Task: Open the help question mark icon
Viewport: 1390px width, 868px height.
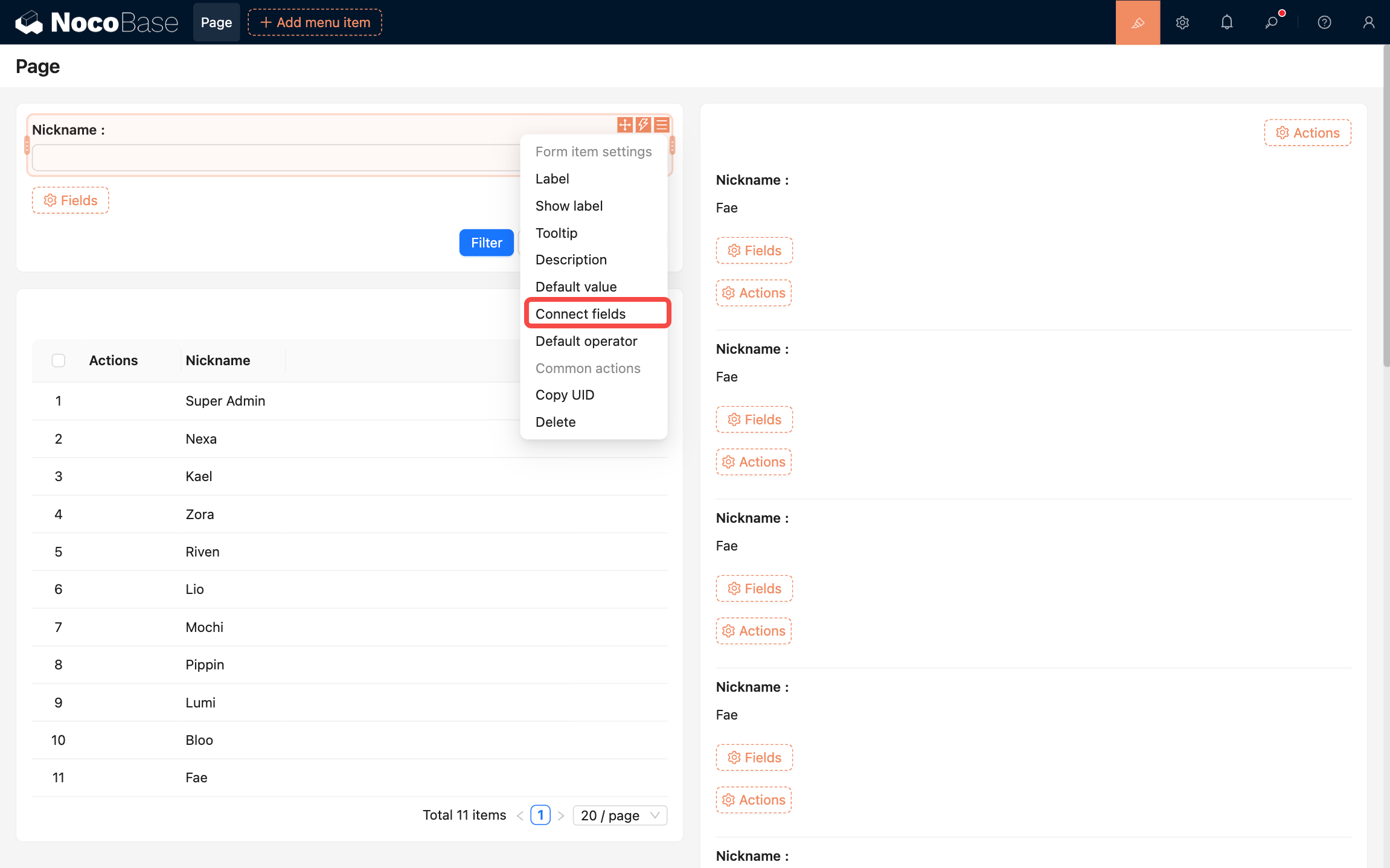Action: [x=1324, y=22]
